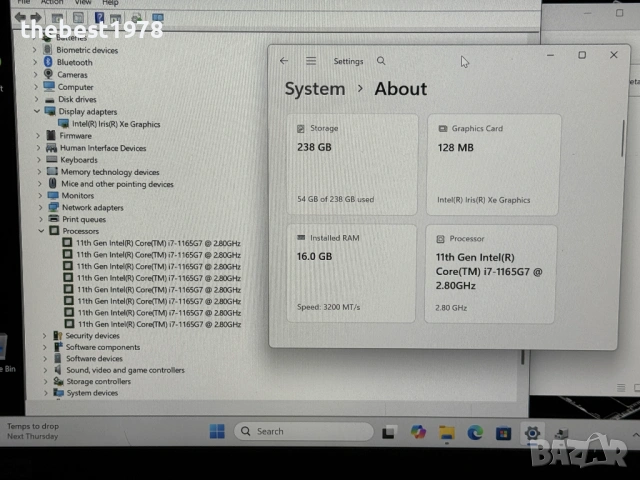Click the Device Manager help toolbar icon
The width and height of the screenshot is (640, 480).
click(99, 18)
